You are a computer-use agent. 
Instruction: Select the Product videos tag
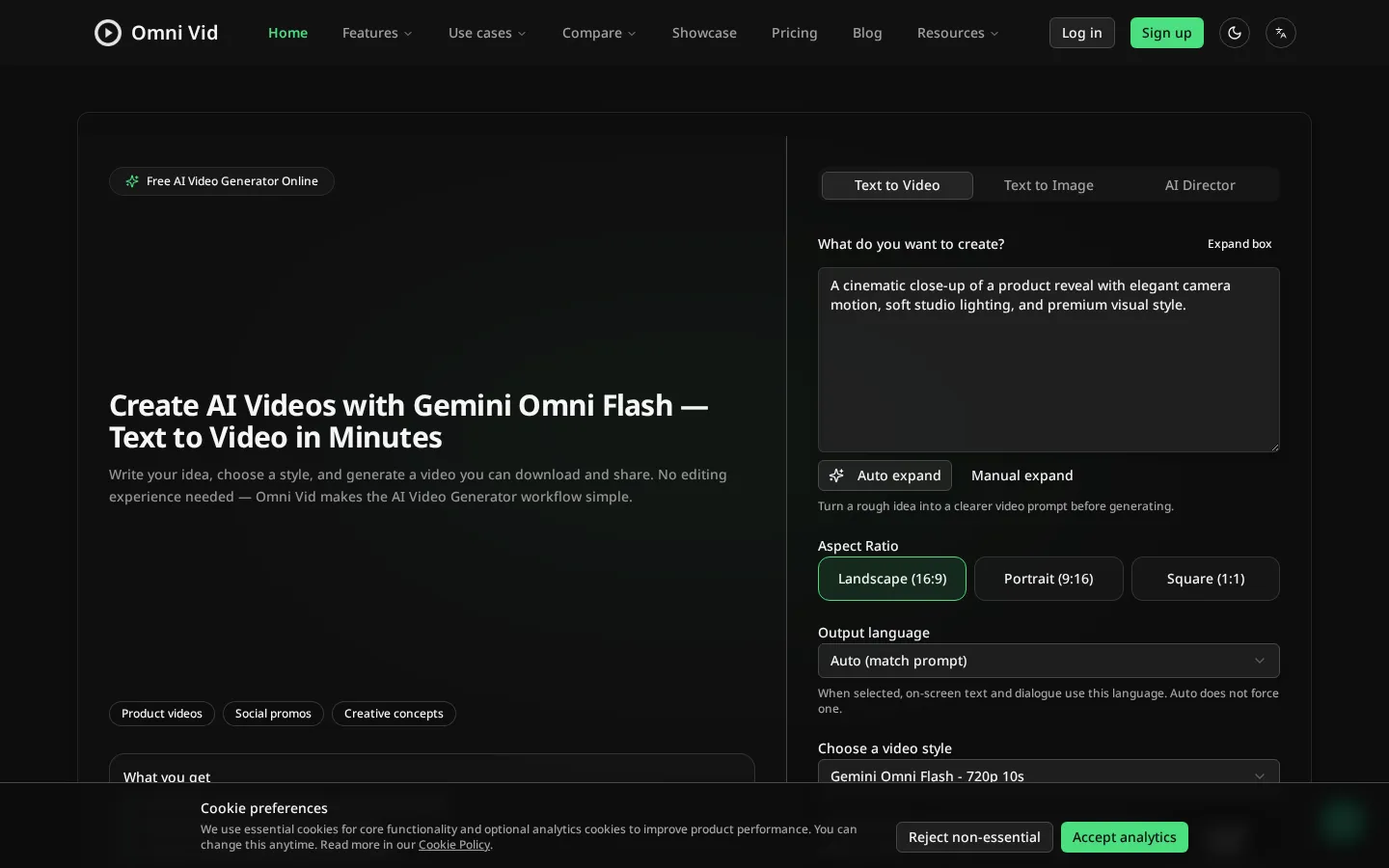click(162, 714)
